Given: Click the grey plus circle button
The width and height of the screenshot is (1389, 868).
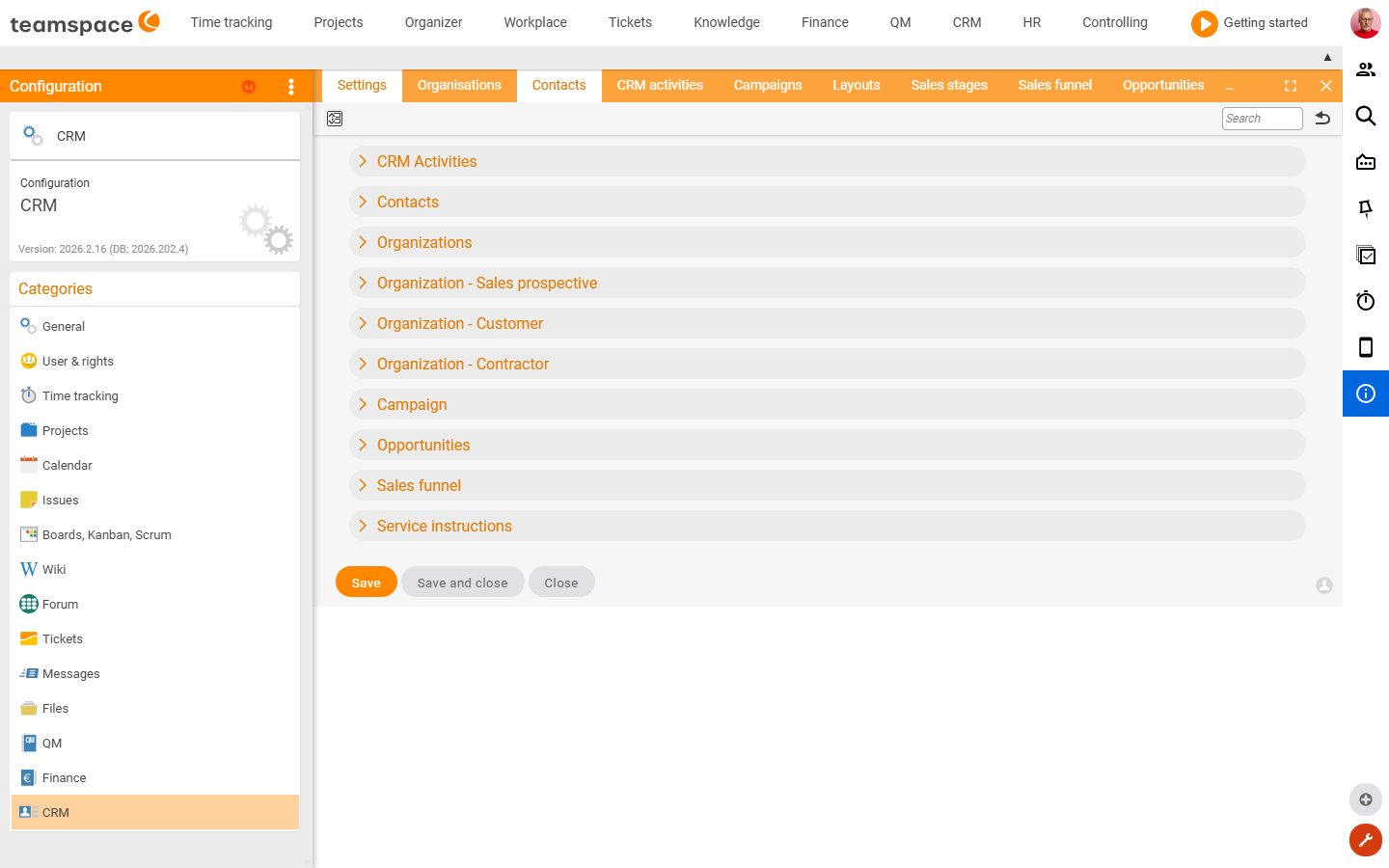Looking at the screenshot, I should (1366, 800).
